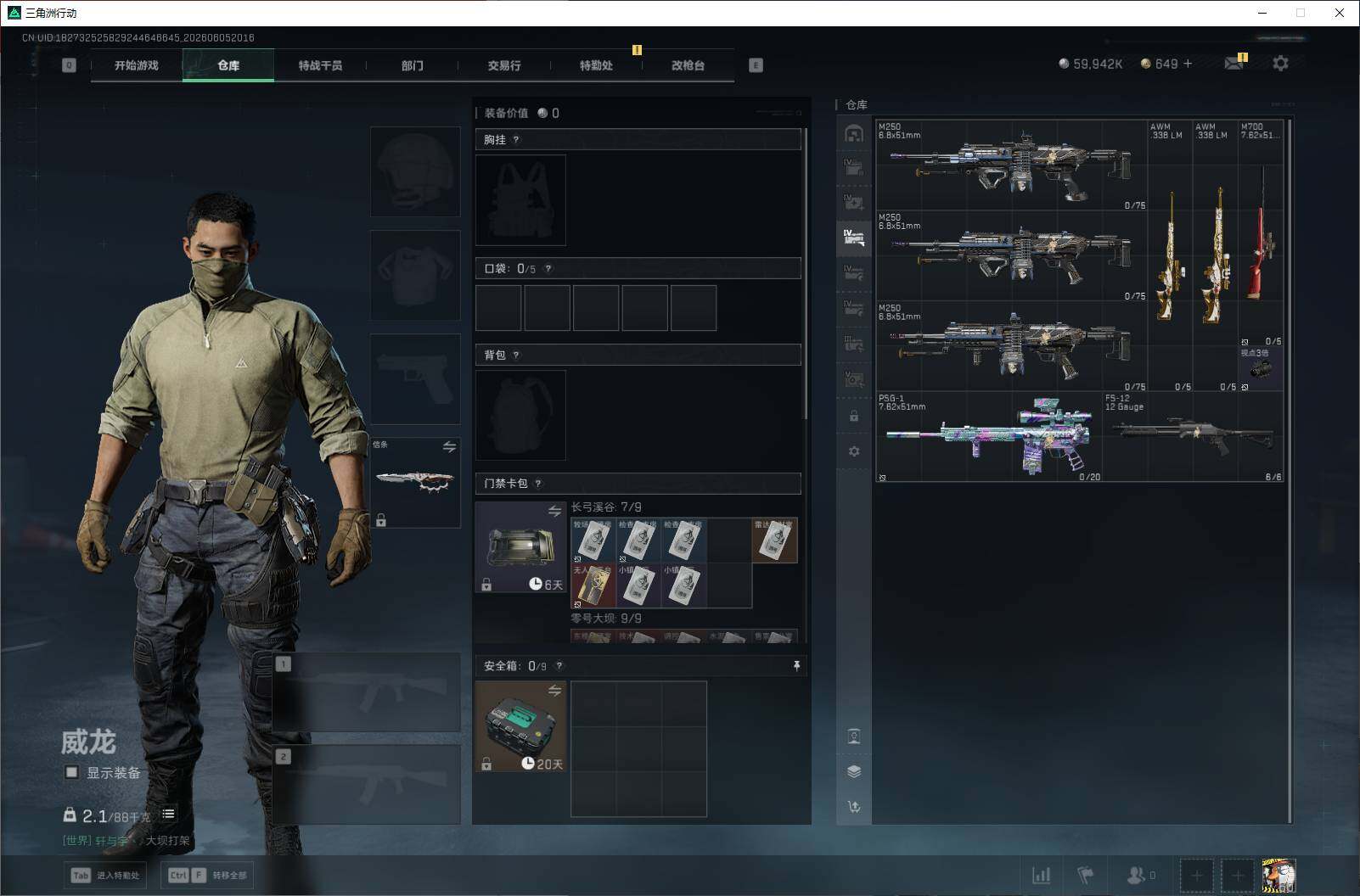Click primary weapon slot 1

(367, 692)
